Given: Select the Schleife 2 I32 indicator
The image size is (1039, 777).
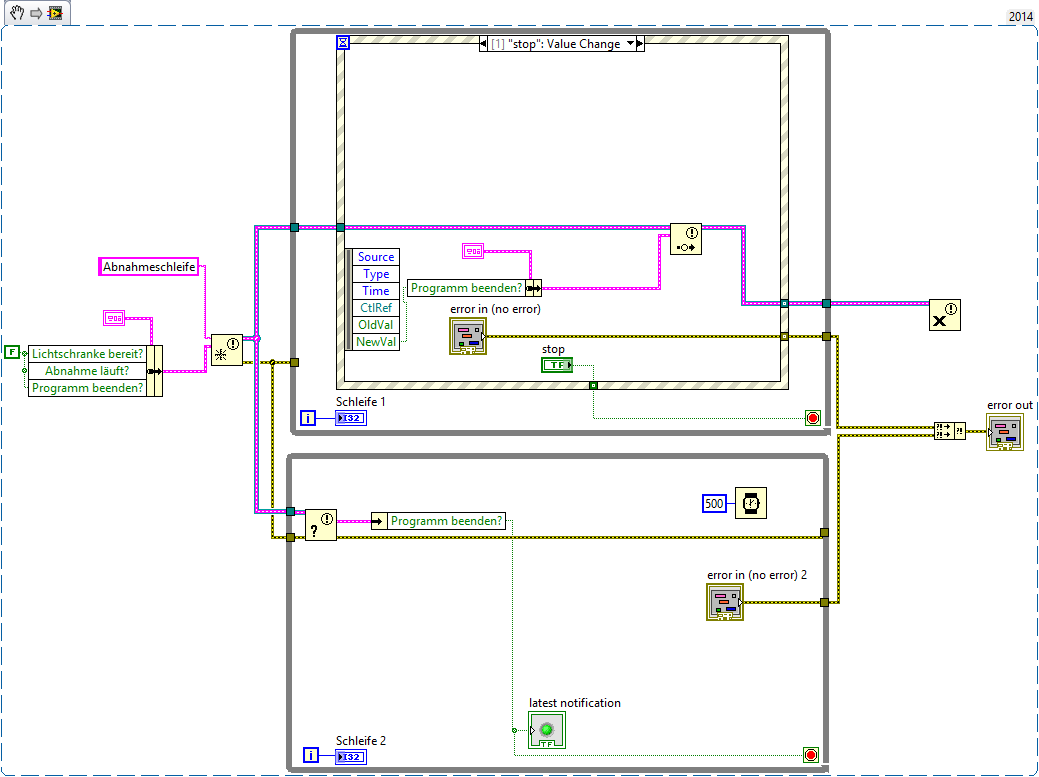Looking at the screenshot, I should click(x=351, y=757).
